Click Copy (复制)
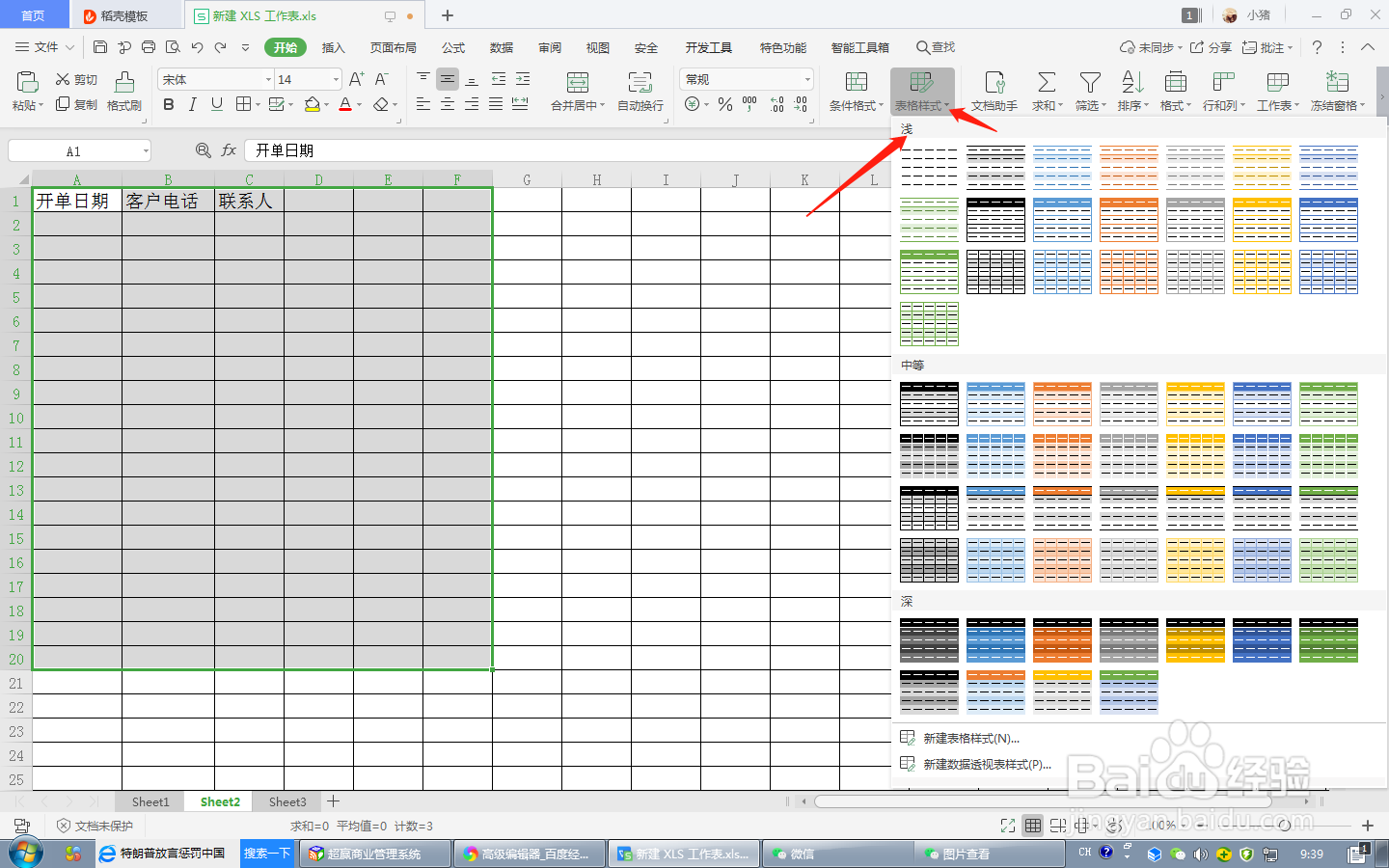 [x=76, y=104]
